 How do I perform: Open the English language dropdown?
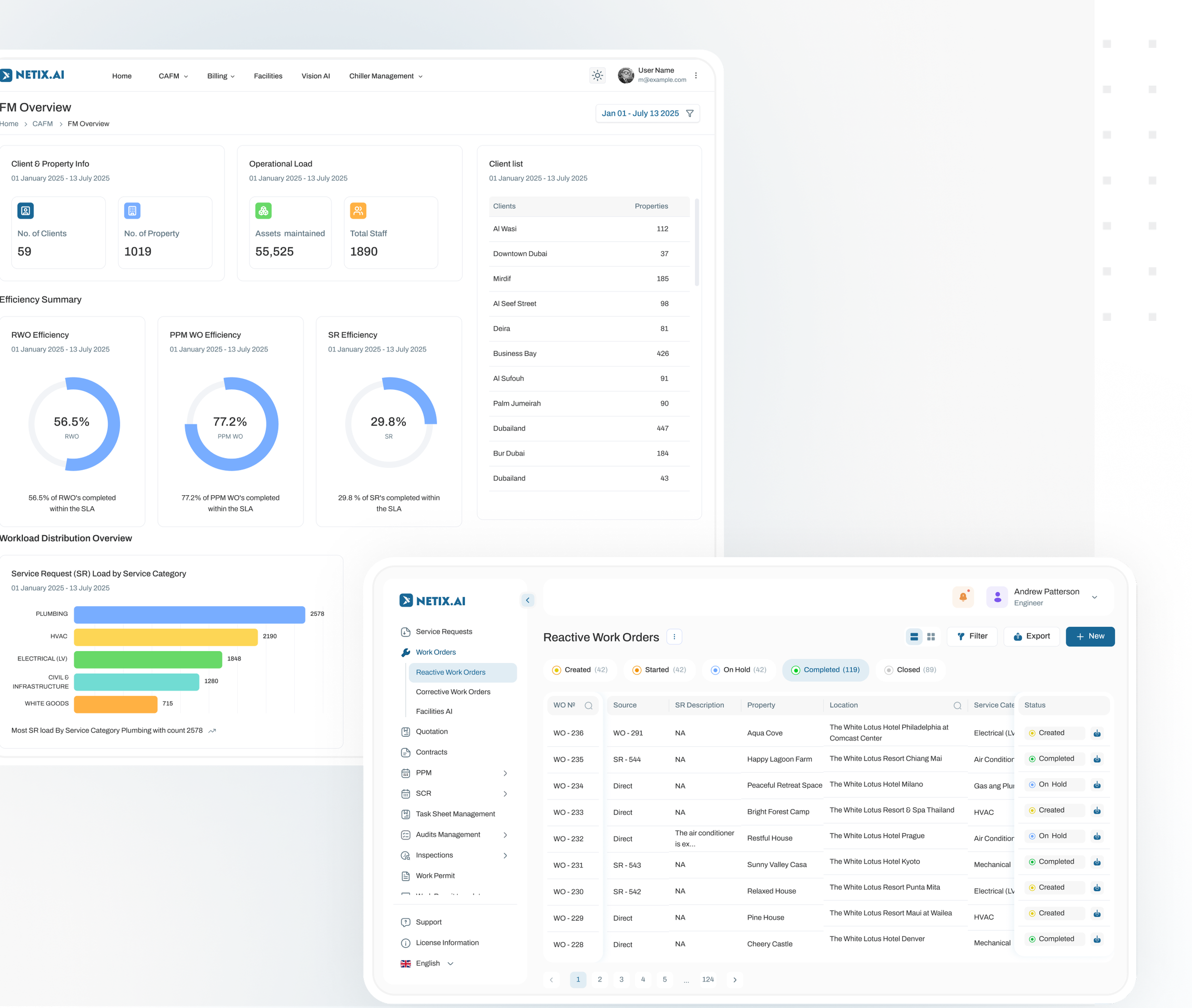pyautogui.click(x=428, y=963)
